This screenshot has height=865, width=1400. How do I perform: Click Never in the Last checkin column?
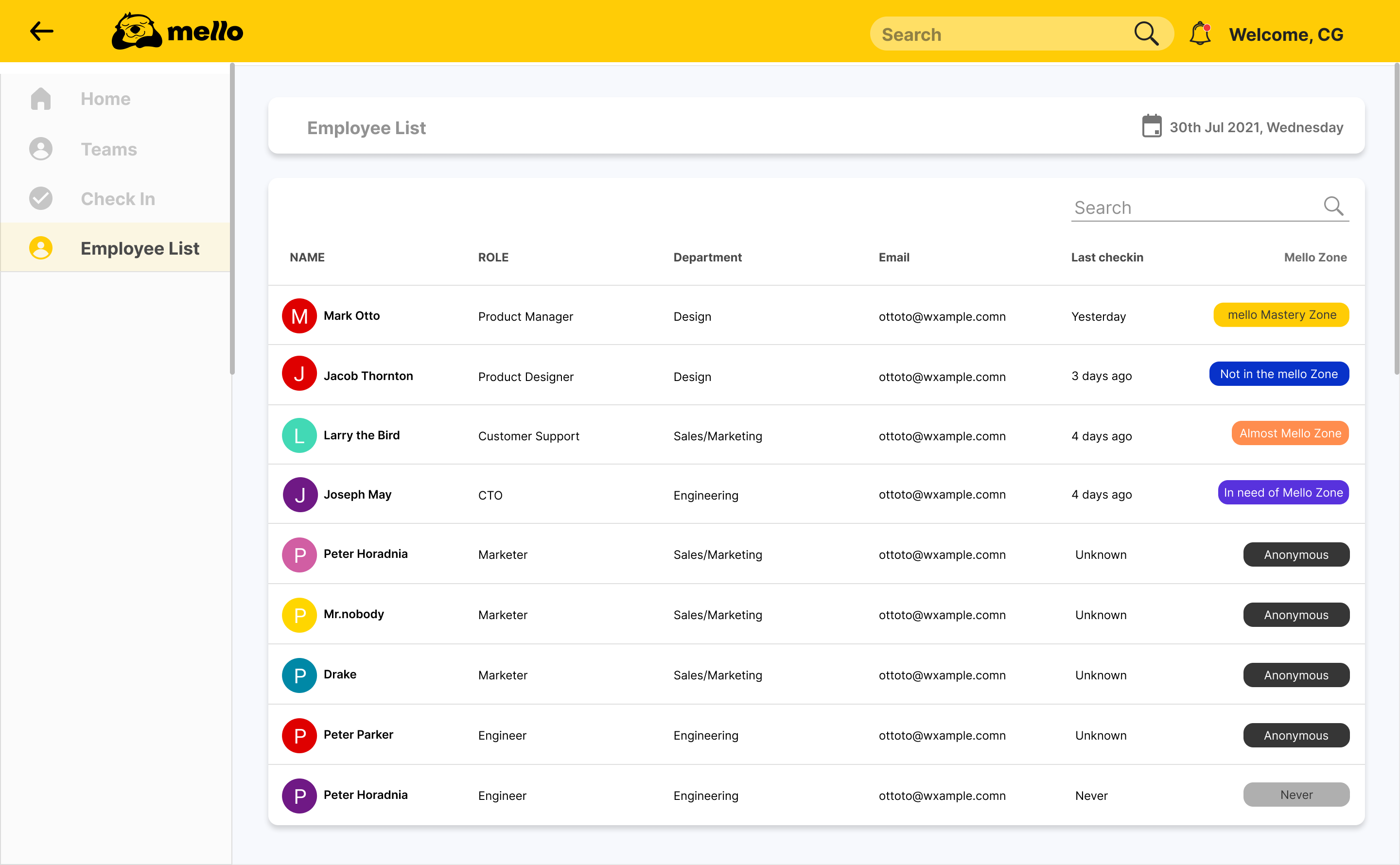1091,796
